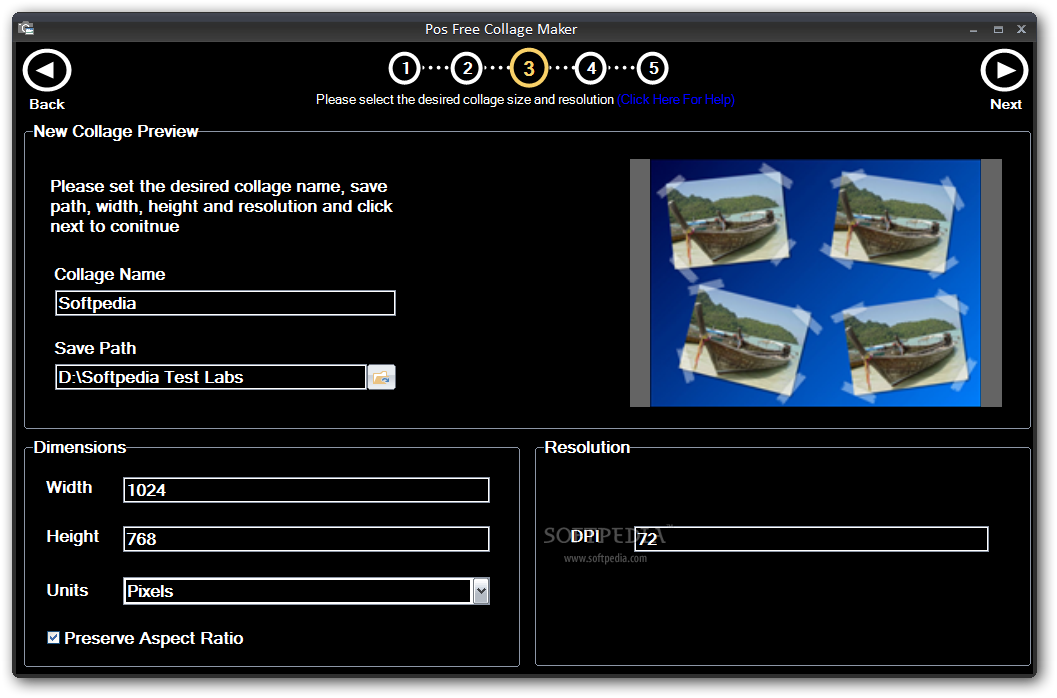Click the collage preview thumbnail

(816, 283)
